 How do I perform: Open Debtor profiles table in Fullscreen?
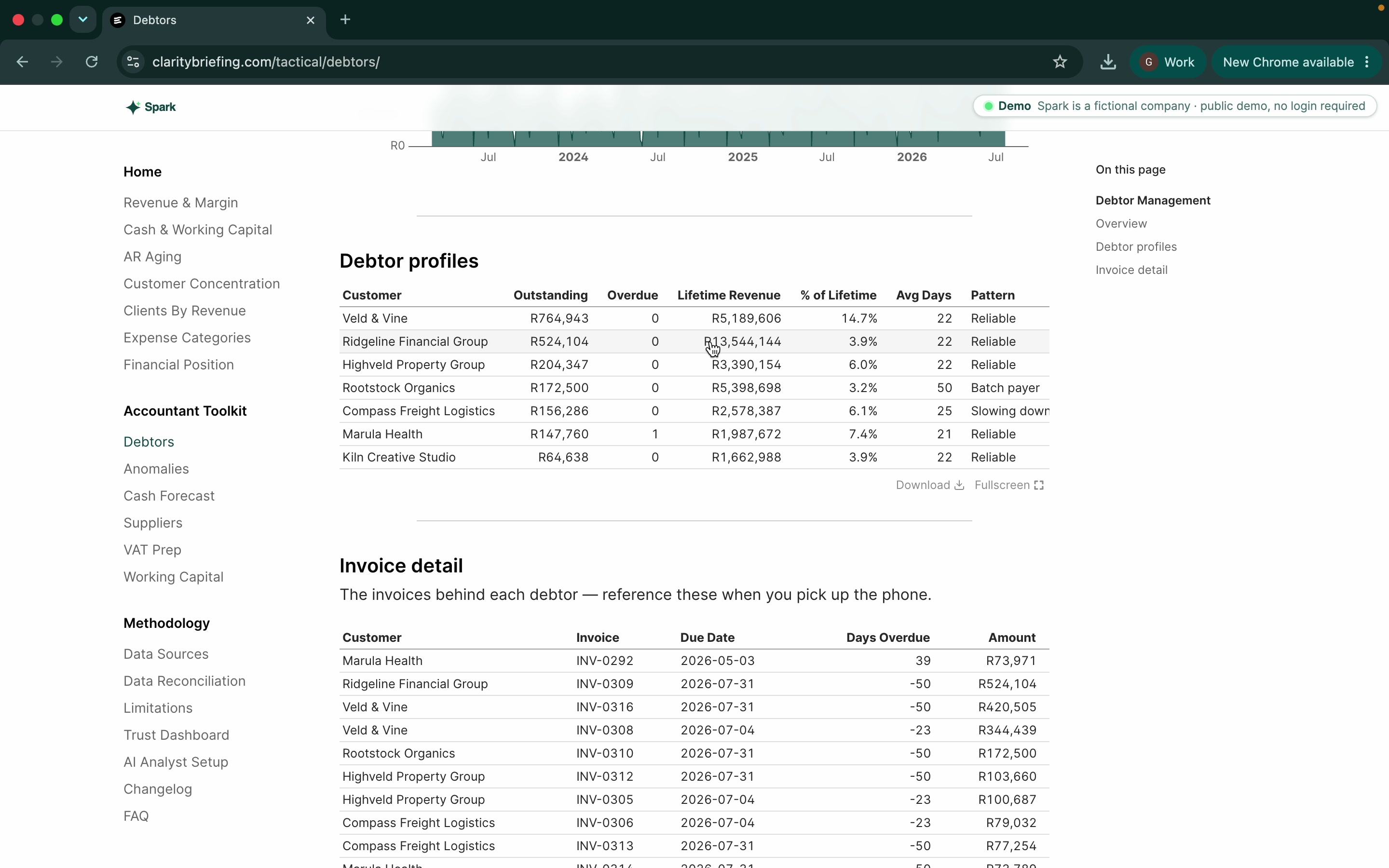click(1008, 485)
